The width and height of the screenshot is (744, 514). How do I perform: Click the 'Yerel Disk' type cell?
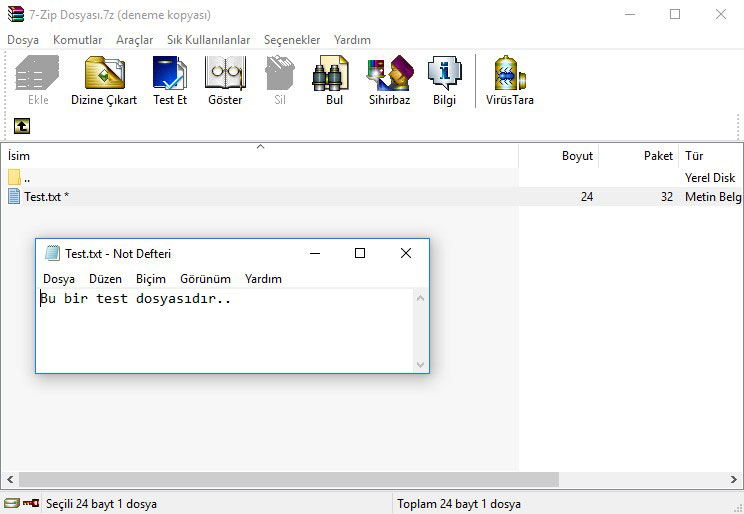pyautogui.click(x=710, y=178)
